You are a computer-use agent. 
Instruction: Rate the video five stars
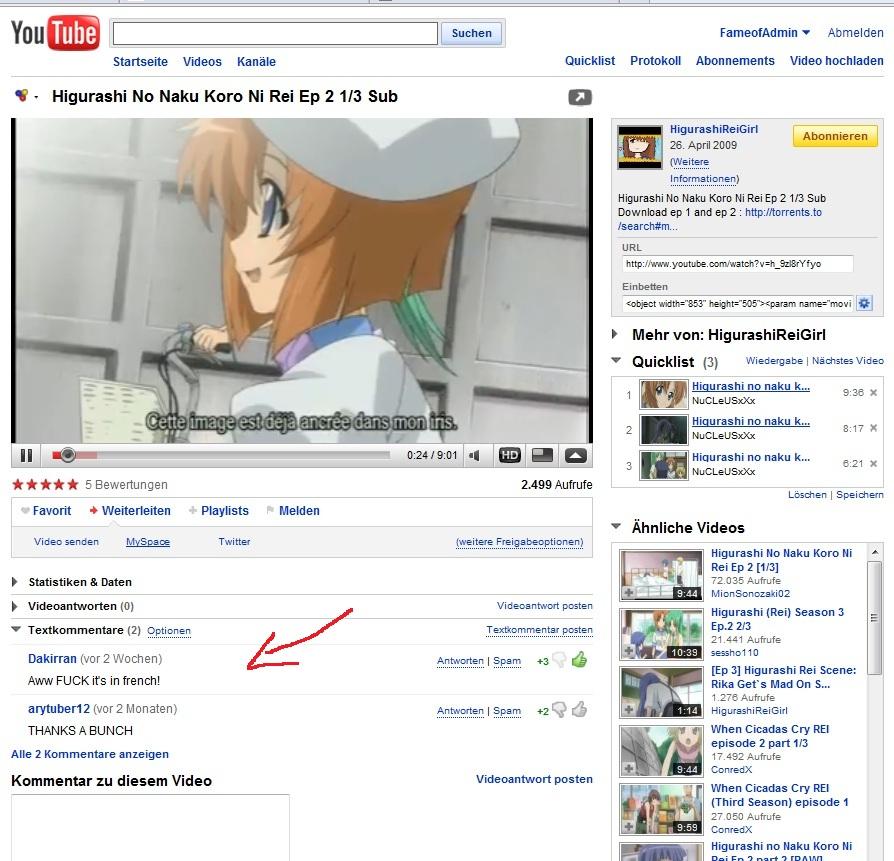click(x=72, y=485)
